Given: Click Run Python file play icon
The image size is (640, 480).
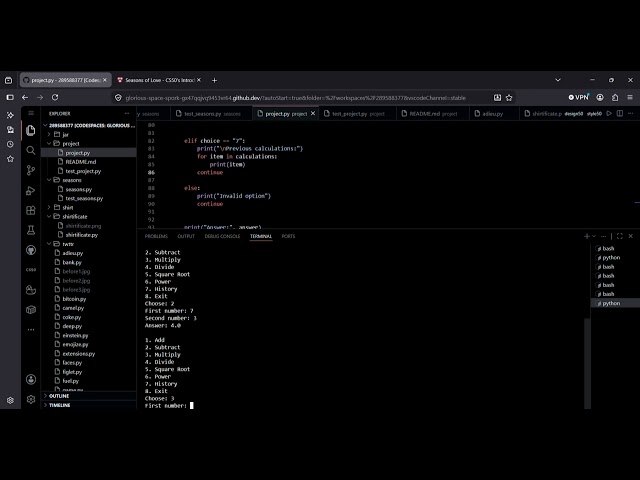Looking at the screenshot, I should (x=609, y=113).
